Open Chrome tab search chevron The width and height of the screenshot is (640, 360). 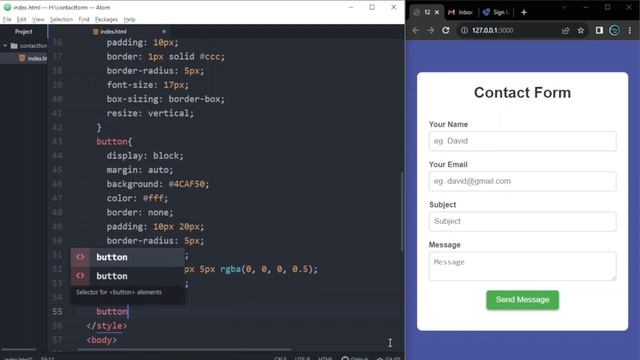(x=564, y=7)
